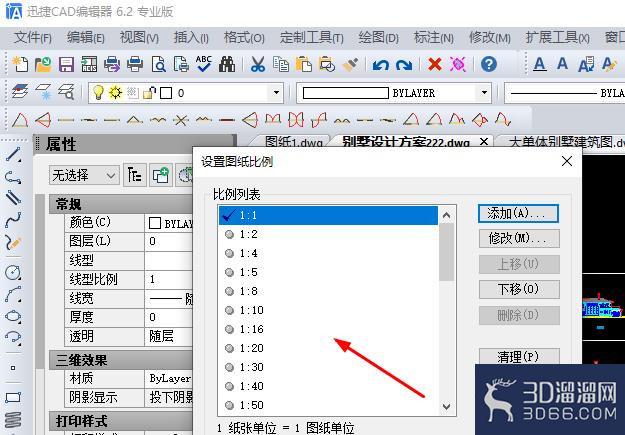Open the 修改(M) menu

click(x=489, y=38)
